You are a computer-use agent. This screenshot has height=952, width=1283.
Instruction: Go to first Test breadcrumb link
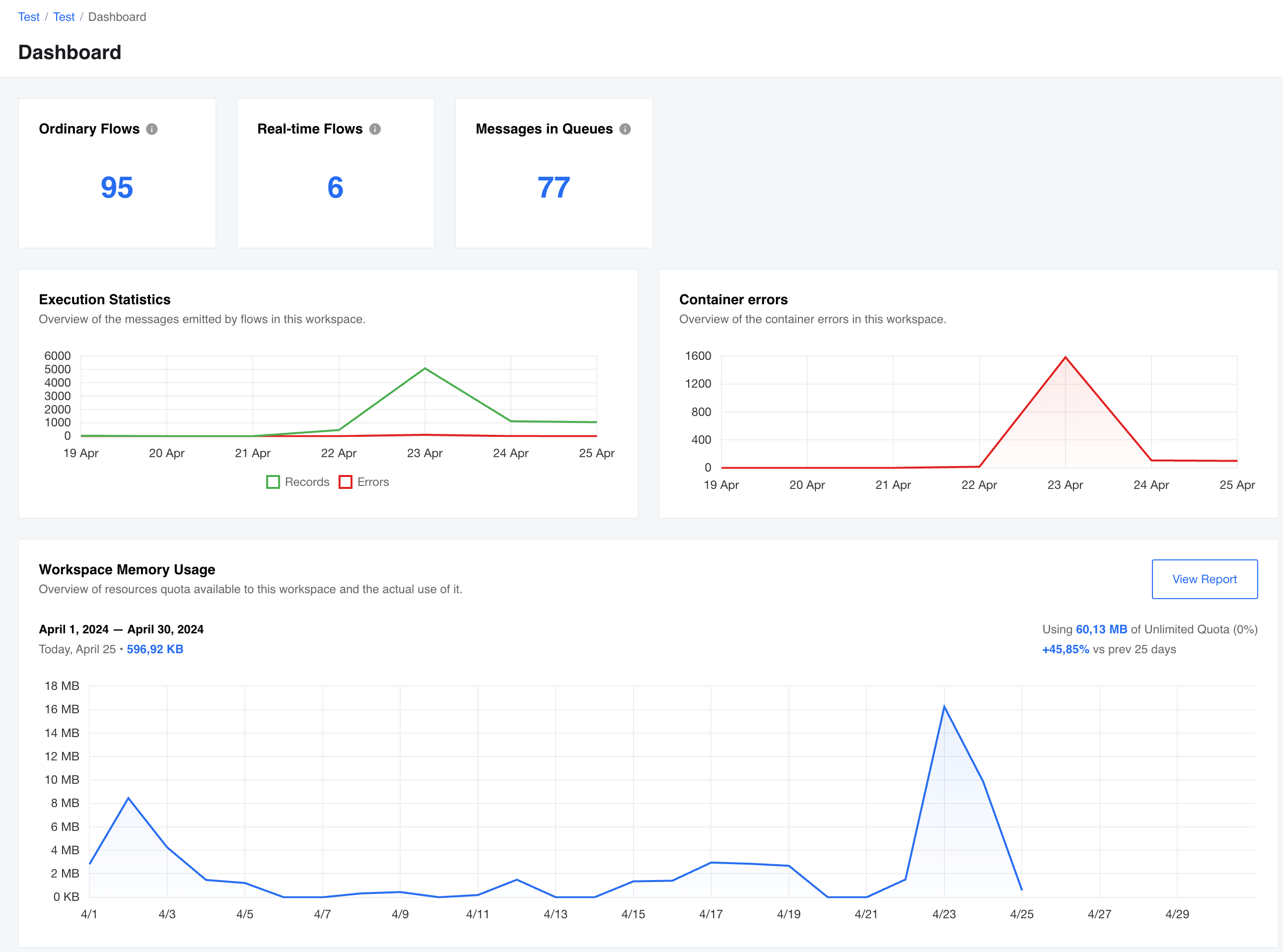(x=29, y=17)
